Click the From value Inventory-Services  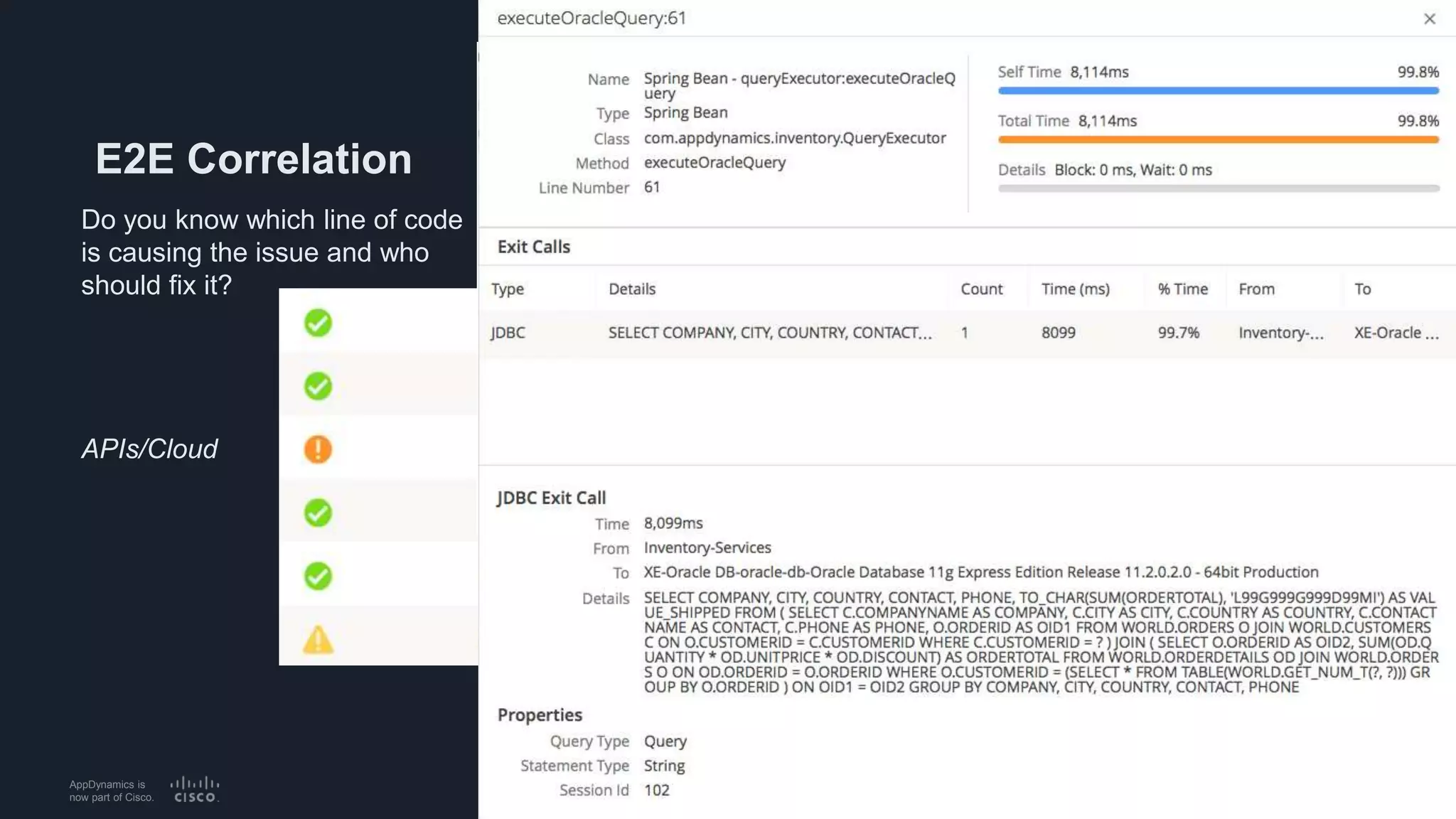click(707, 548)
